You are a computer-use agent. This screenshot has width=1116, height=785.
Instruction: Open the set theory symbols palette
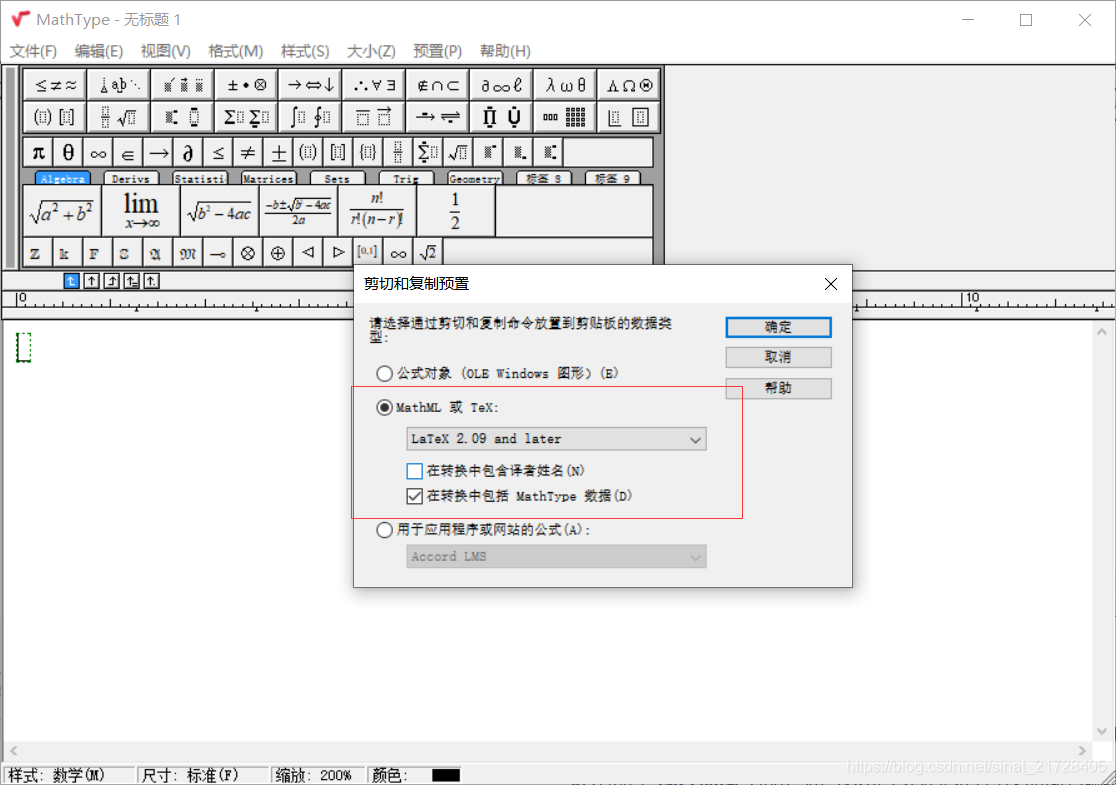pyautogui.click(x=438, y=85)
